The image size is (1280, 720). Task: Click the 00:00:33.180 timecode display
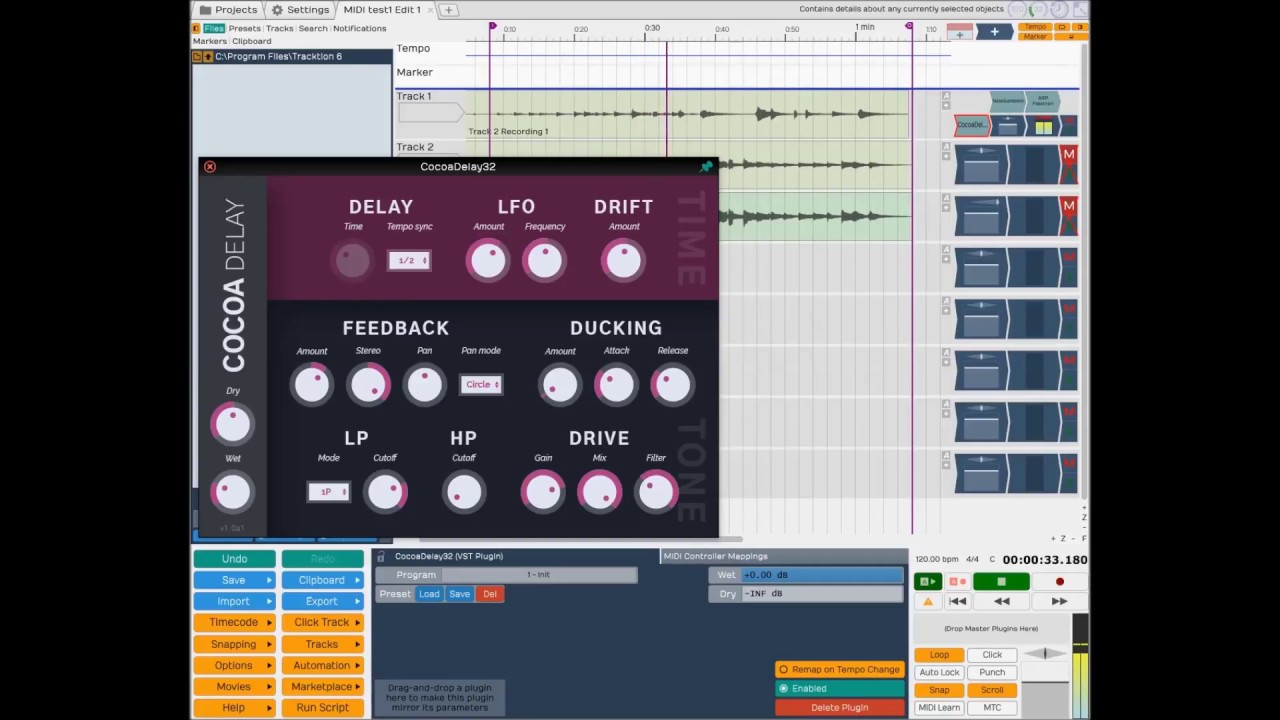pyautogui.click(x=1045, y=560)
